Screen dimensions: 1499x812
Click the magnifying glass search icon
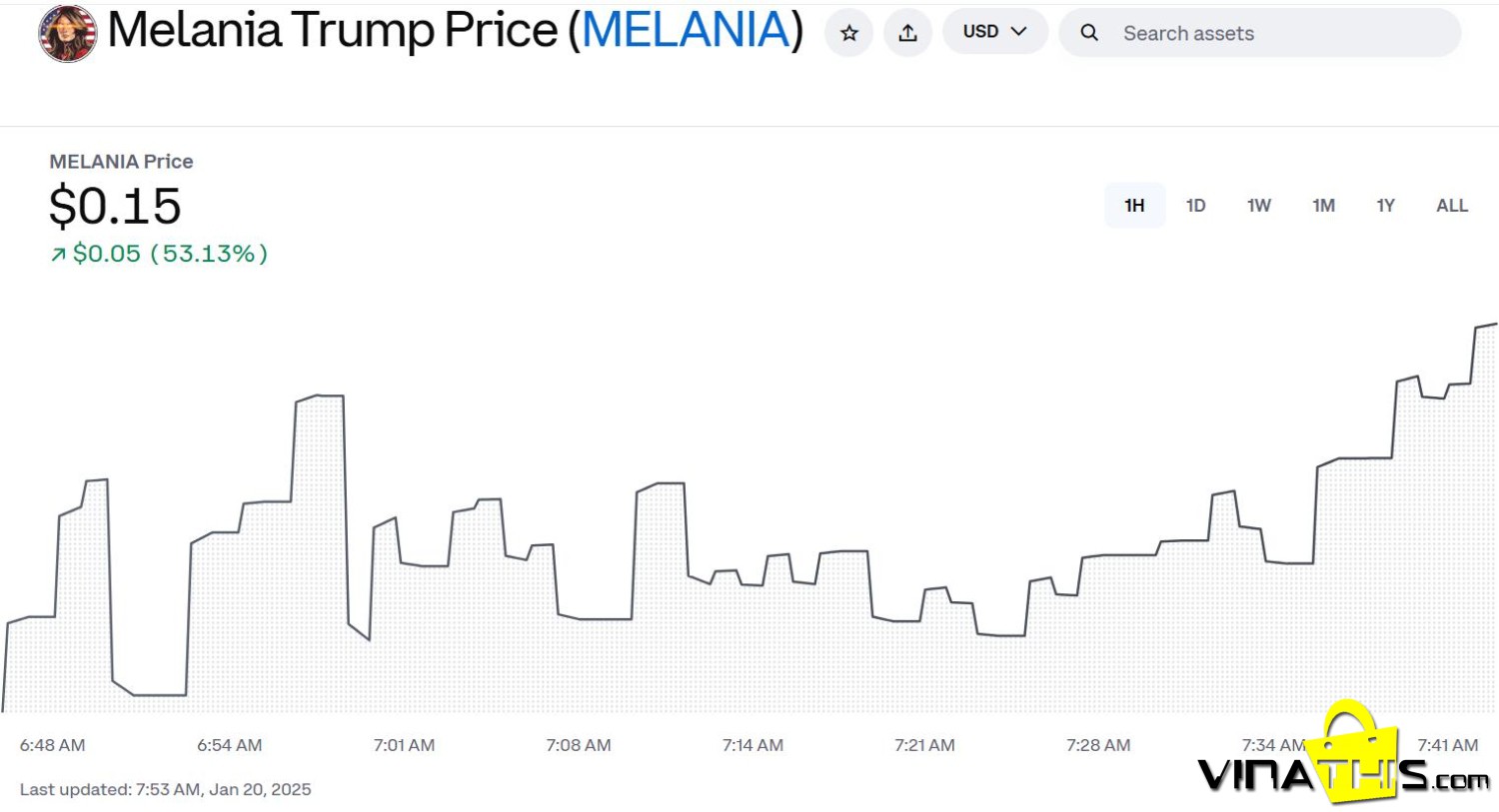pos(1089,33)
